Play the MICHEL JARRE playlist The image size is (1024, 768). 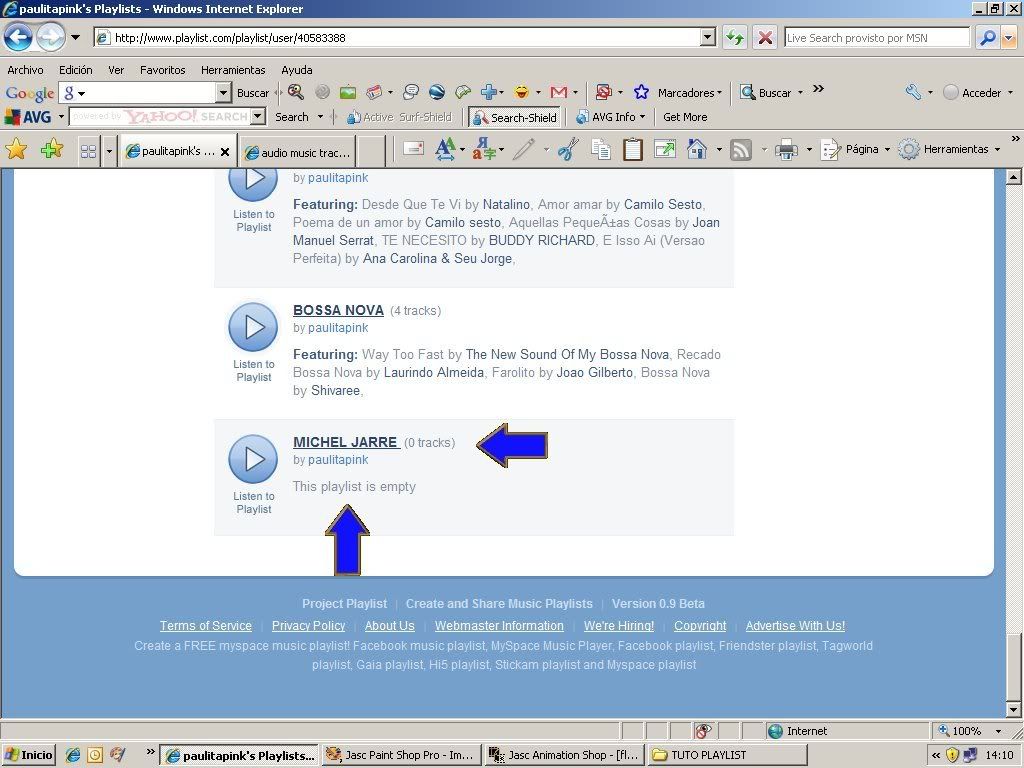tap(253, 459)
